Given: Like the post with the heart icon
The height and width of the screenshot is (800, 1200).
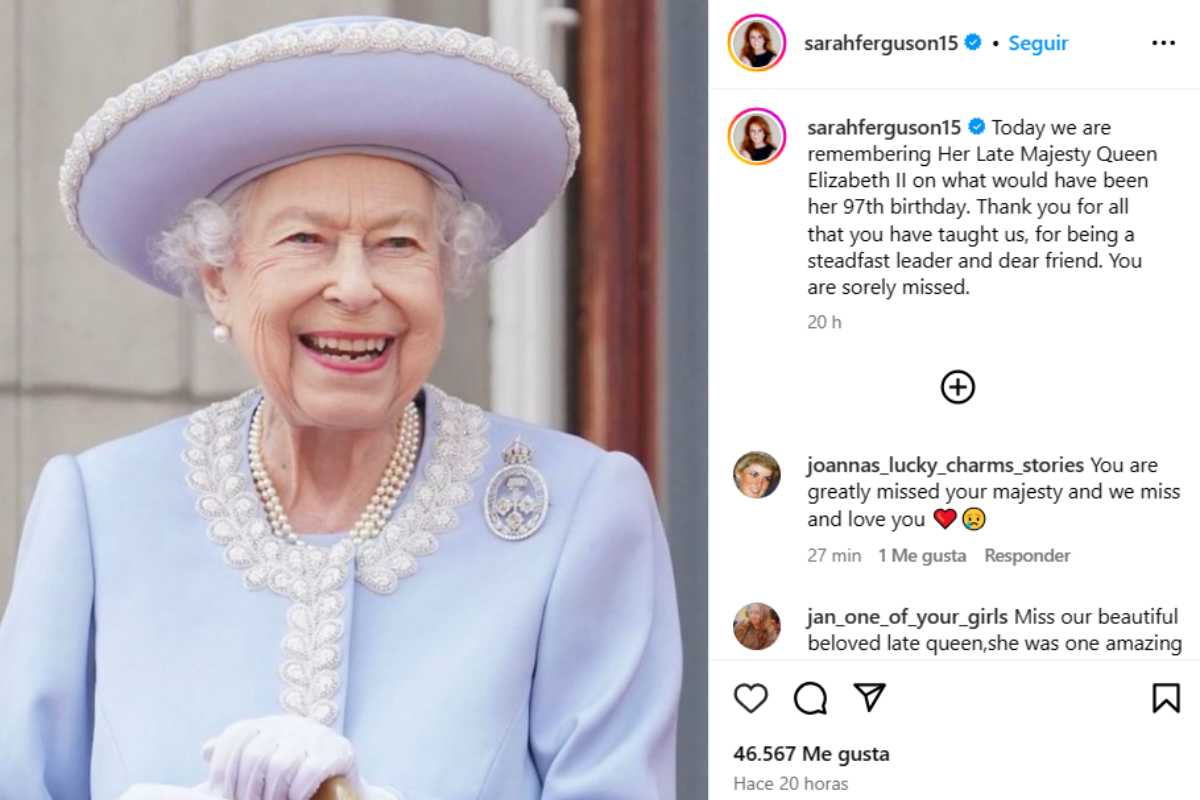Looking at the screenshot, I should tap(751, 698).
